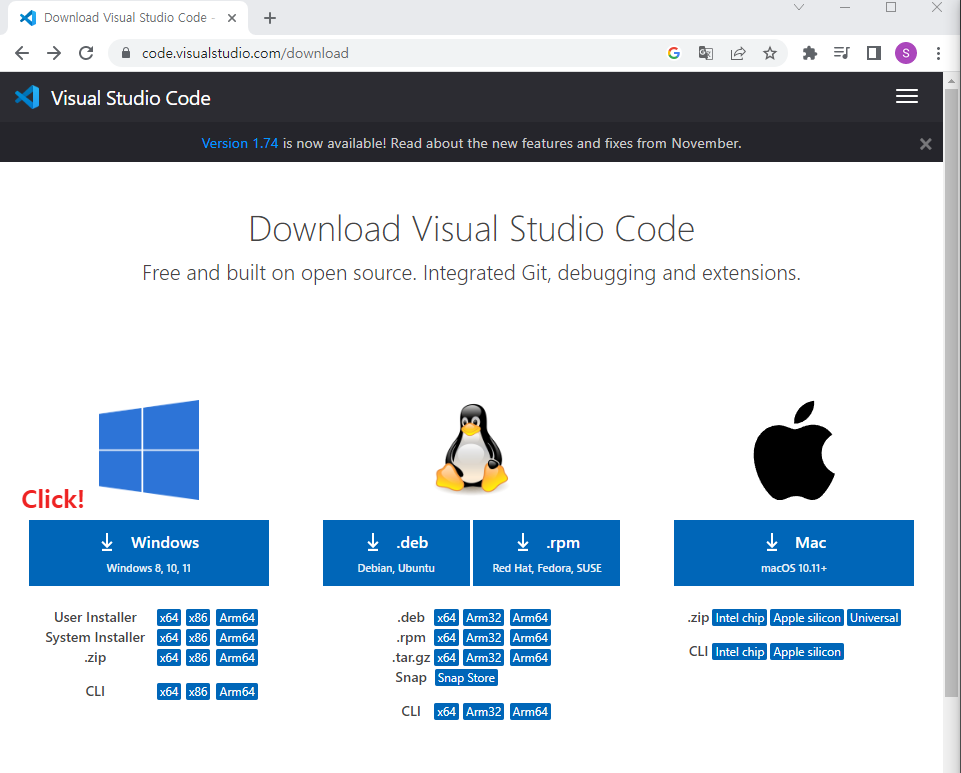Click the share page icon

pos(738,53)
